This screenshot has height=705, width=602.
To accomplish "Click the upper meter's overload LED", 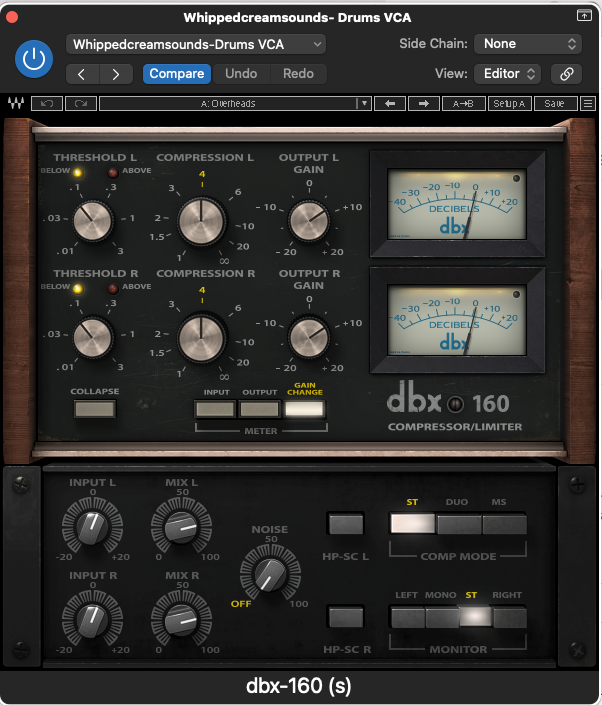I will 516,178.
